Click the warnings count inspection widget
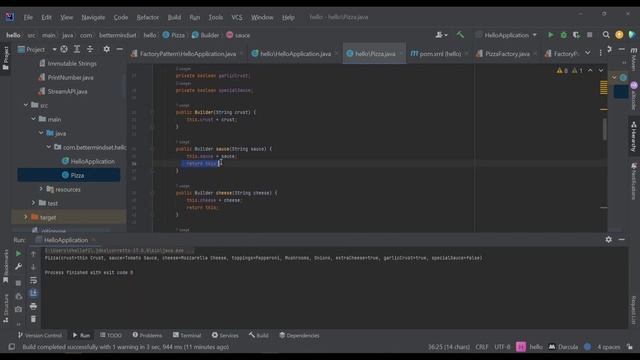The height and width of the screenshot is (360, 640). coord(569,71)
